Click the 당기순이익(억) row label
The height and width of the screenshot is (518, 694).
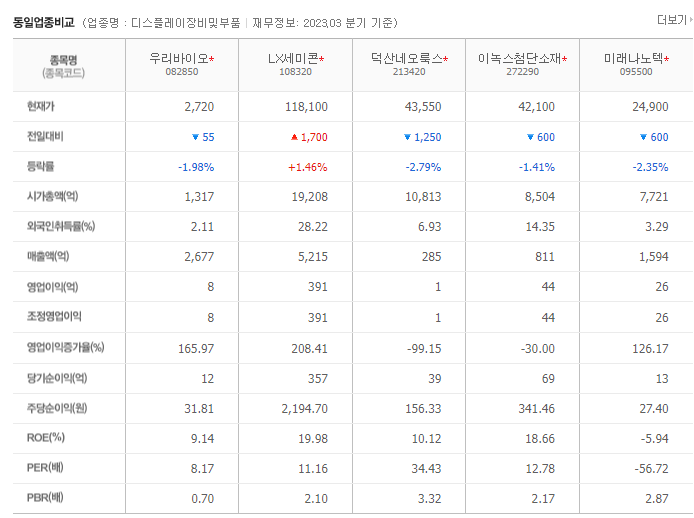tap(57, 378)
